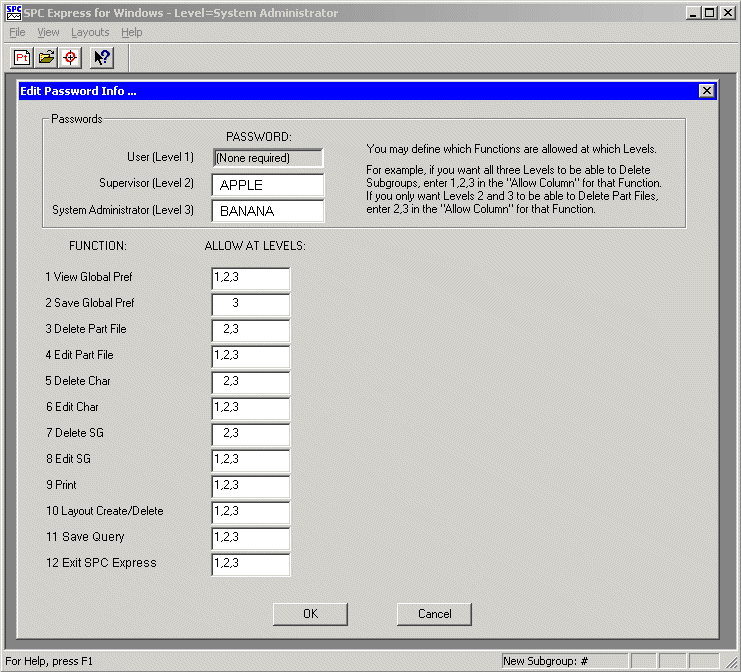This screenshot has width=741, height=672.
Task: Open the Layouts menu
Action: point(90,32)
